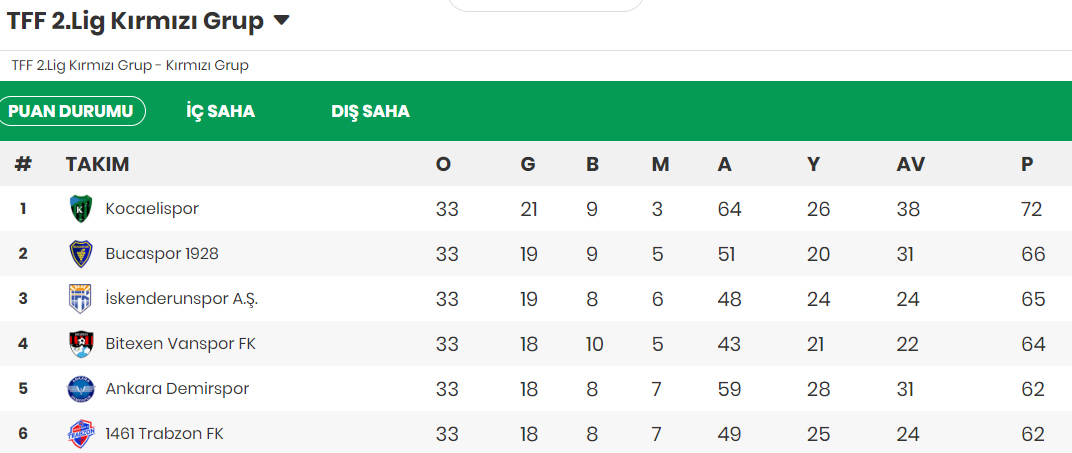Switch to the Dış Saha tab
The image size is (1072, 453).
point(370,111)
